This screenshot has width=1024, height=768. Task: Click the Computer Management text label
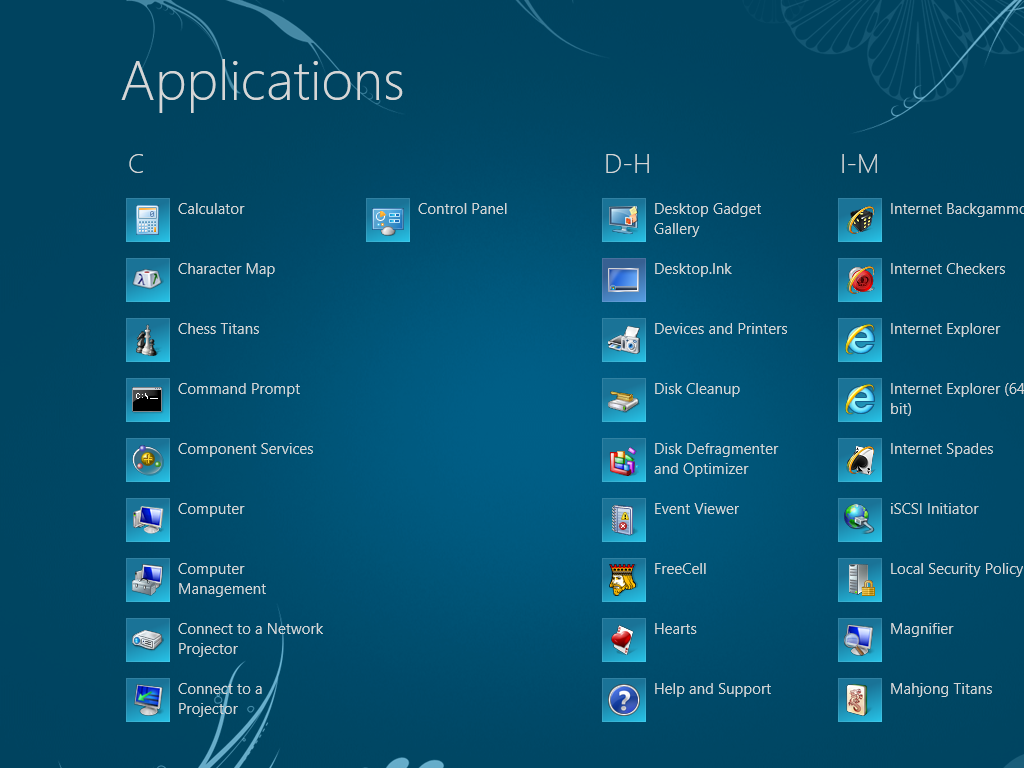pos(221,579)
